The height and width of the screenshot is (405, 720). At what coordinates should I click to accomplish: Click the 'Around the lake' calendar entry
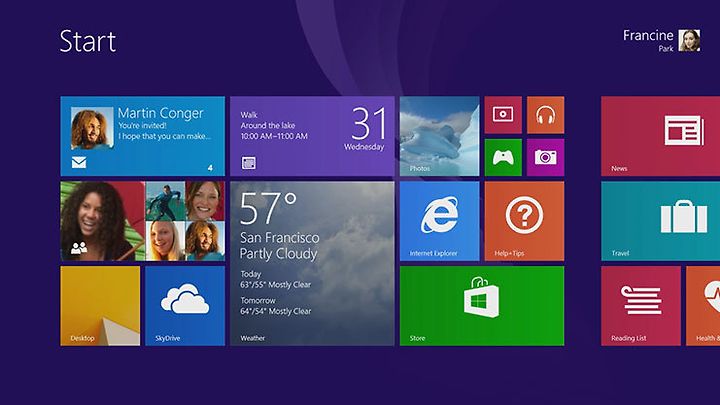click(x=268, y=125)
